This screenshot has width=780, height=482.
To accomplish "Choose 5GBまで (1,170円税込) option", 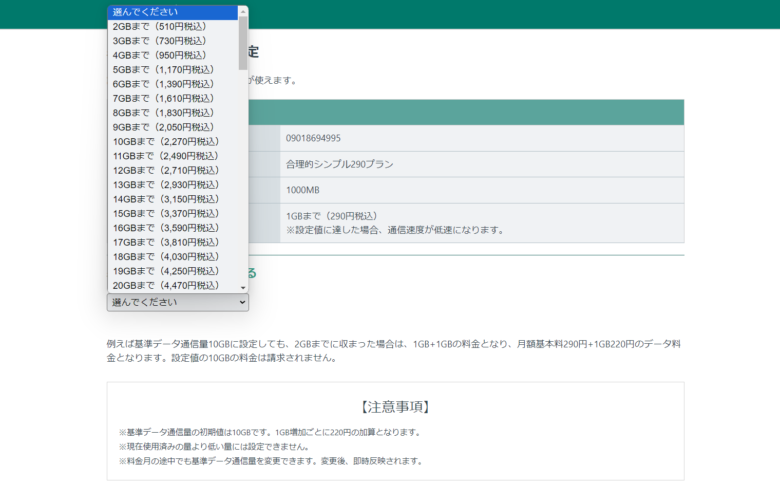I will (x=172, y=70).
